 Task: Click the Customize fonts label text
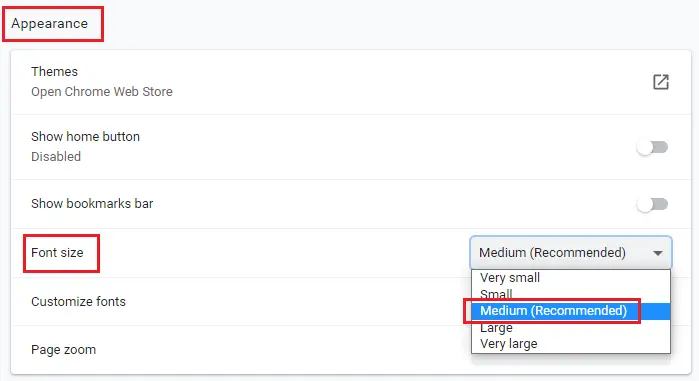(78, 302)
